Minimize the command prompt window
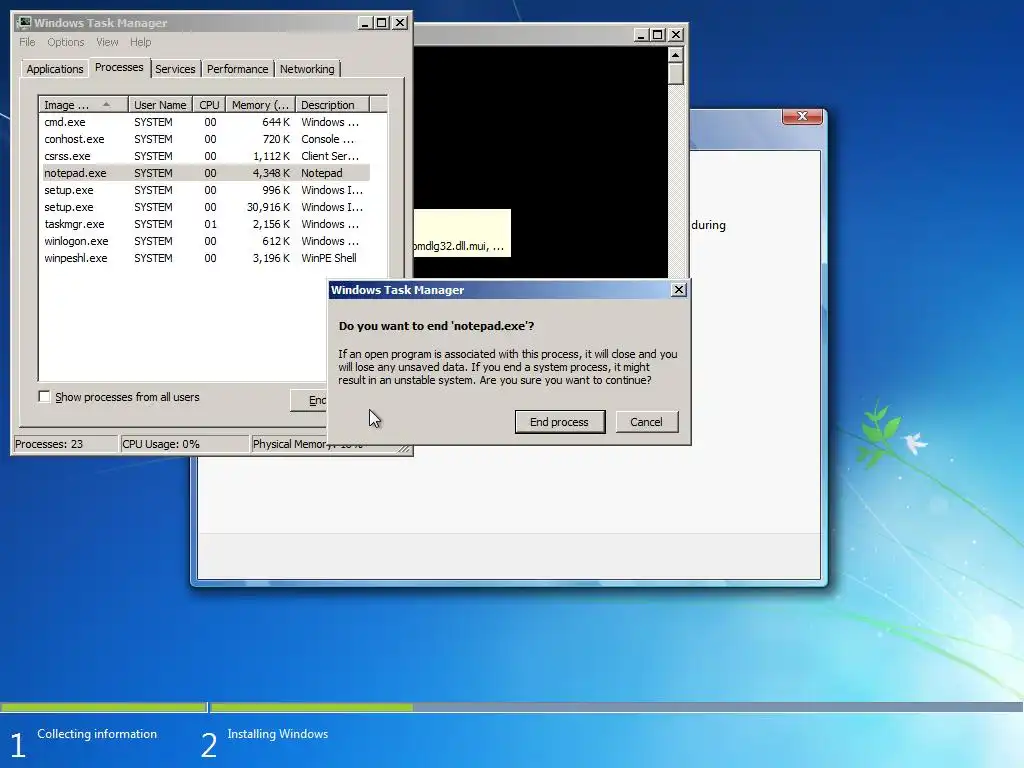 click(641, 35)
